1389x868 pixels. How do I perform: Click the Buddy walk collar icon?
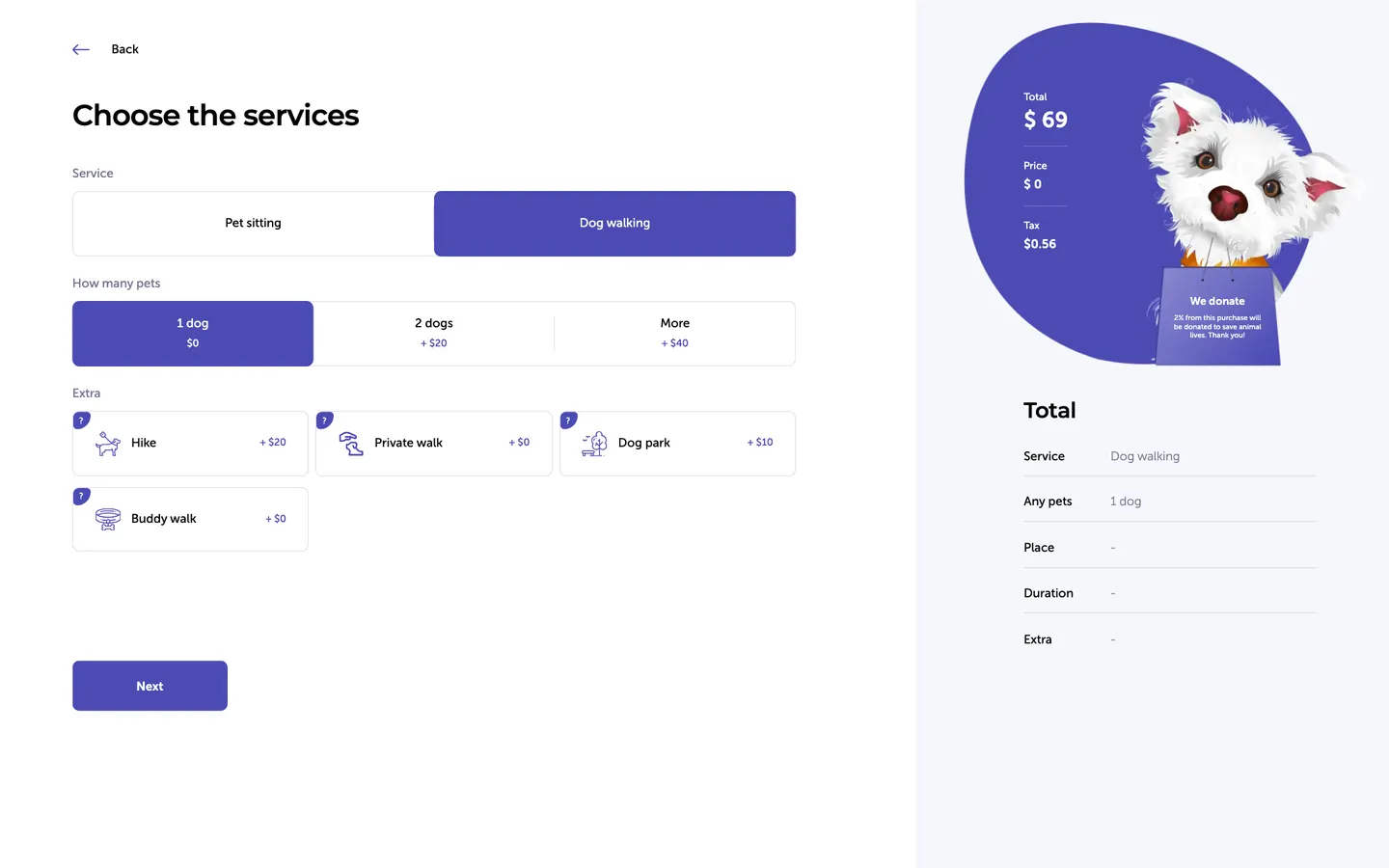tap(108, 519)
